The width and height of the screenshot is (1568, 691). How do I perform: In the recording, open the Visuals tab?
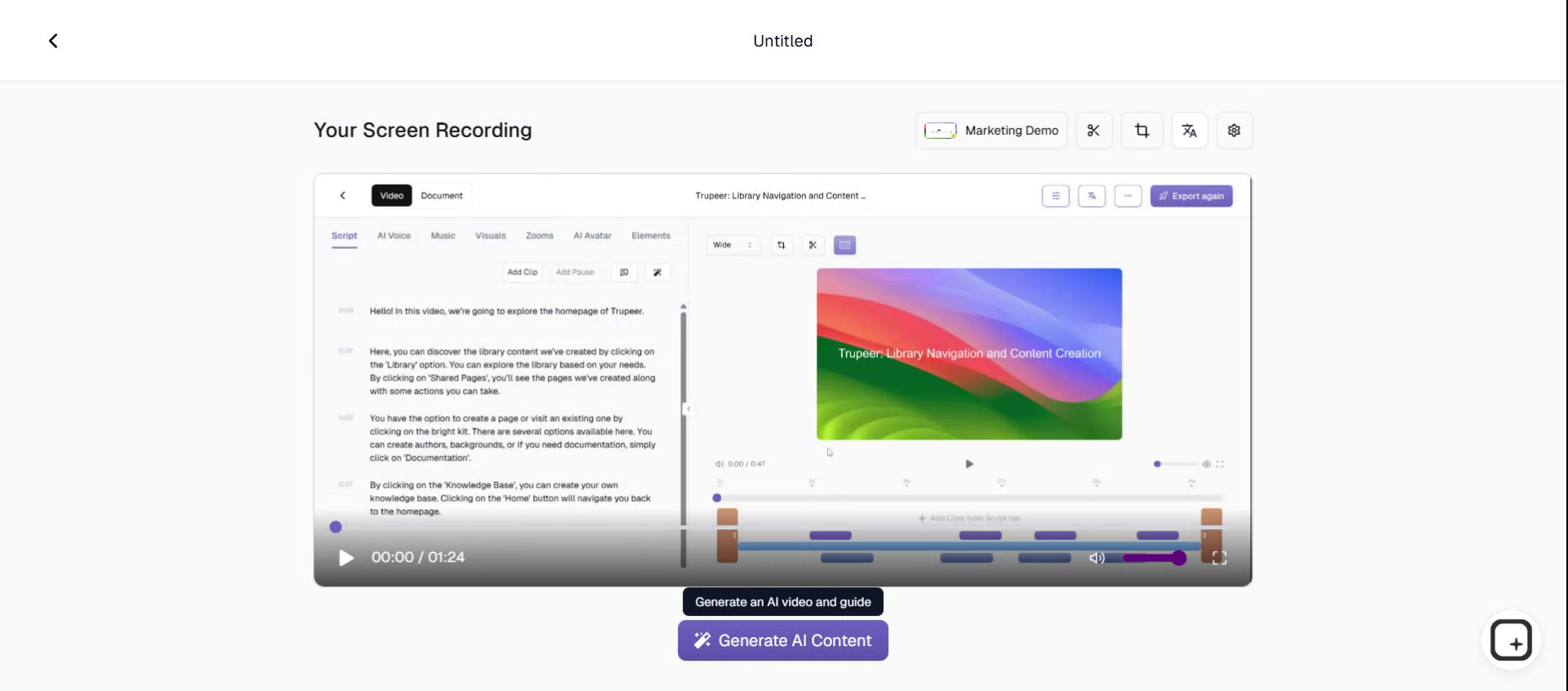[x=490, y=236]
